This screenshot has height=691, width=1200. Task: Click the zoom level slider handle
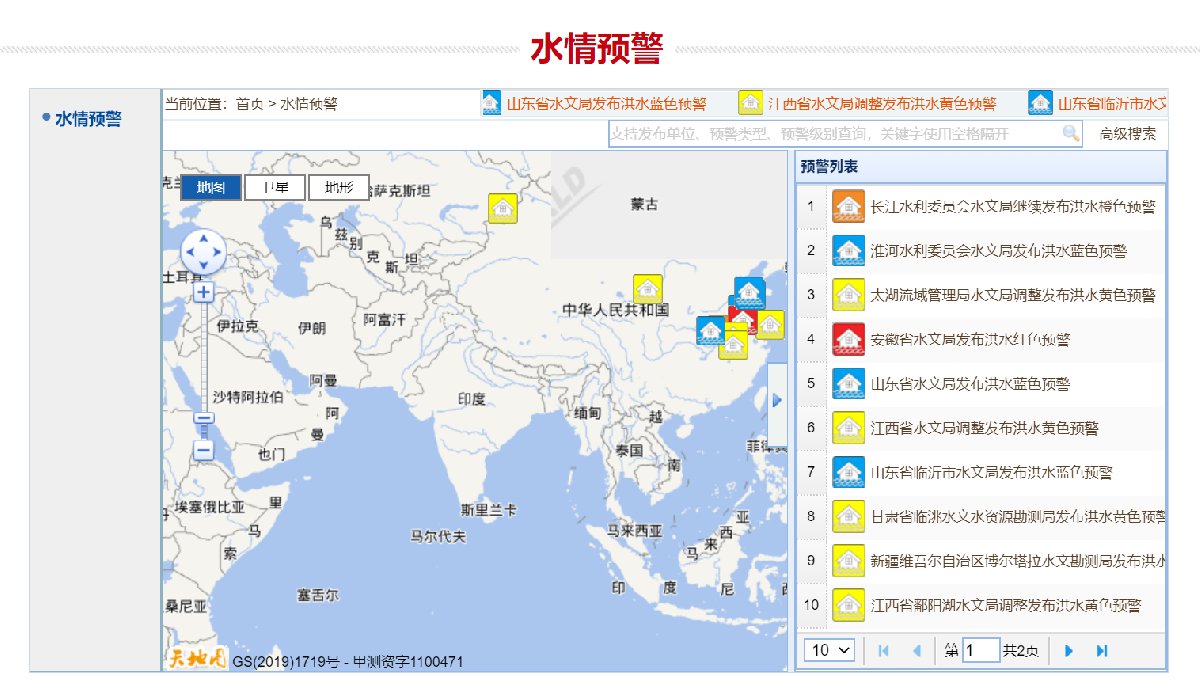204,419
